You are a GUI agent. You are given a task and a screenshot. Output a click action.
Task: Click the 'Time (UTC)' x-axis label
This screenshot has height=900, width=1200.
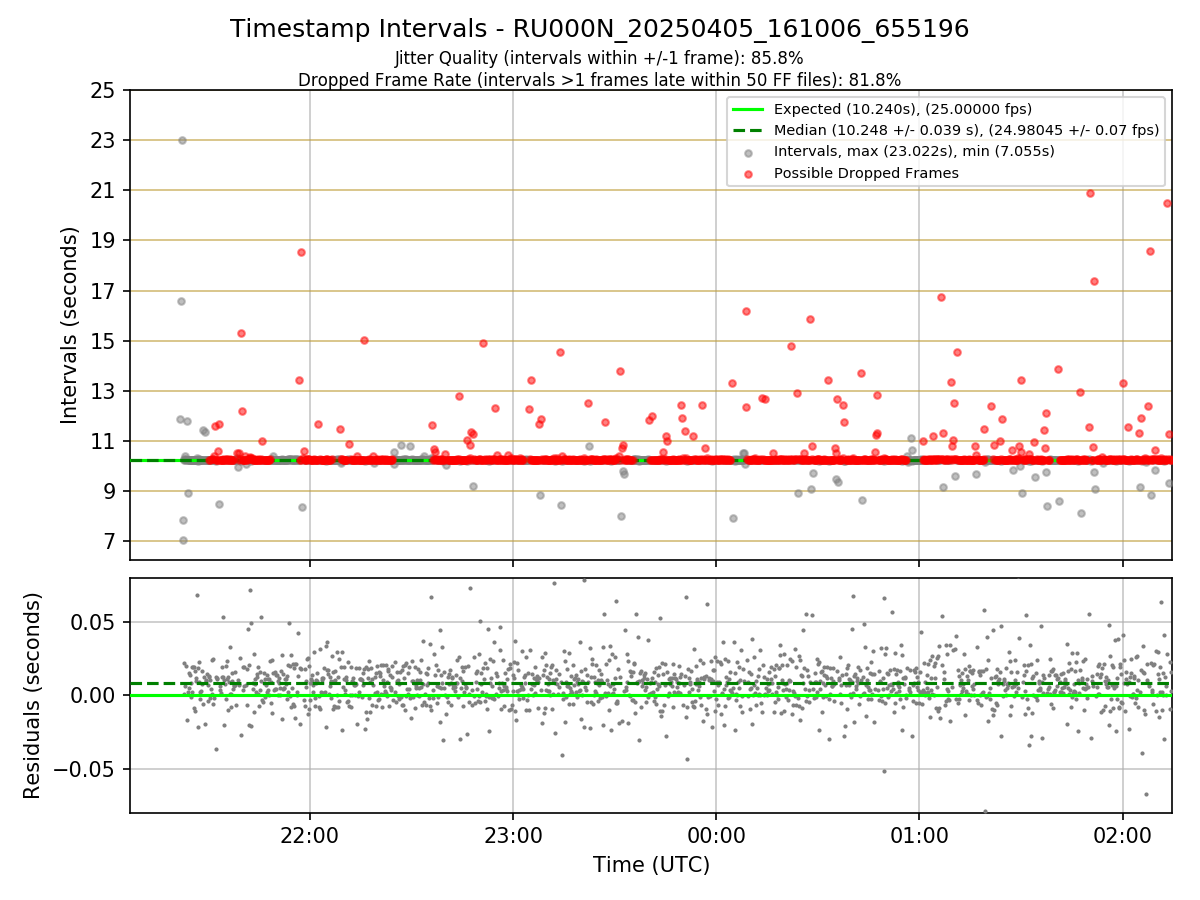pos(651,865)
